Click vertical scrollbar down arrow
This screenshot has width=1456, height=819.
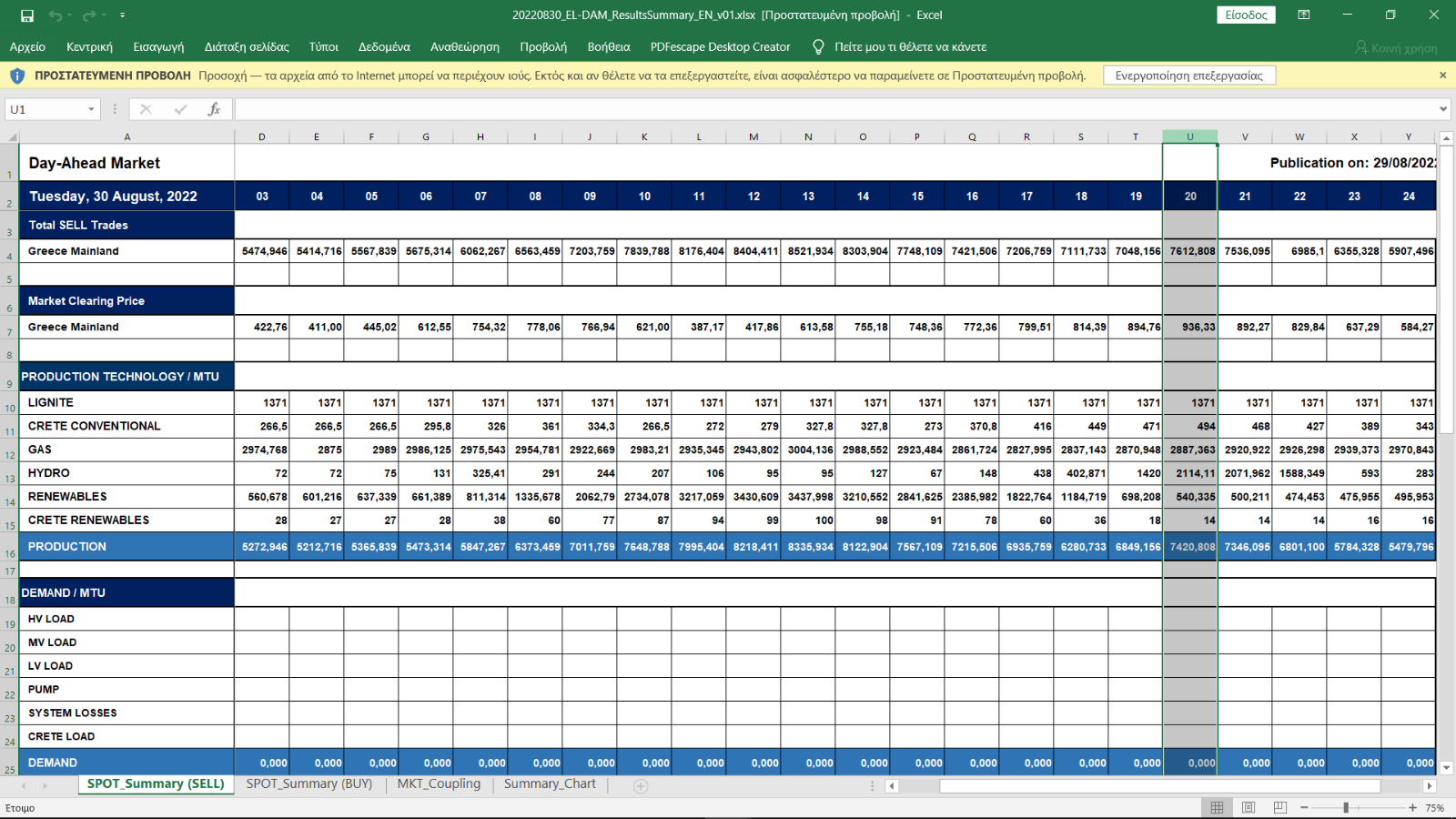pos(1446,768)
